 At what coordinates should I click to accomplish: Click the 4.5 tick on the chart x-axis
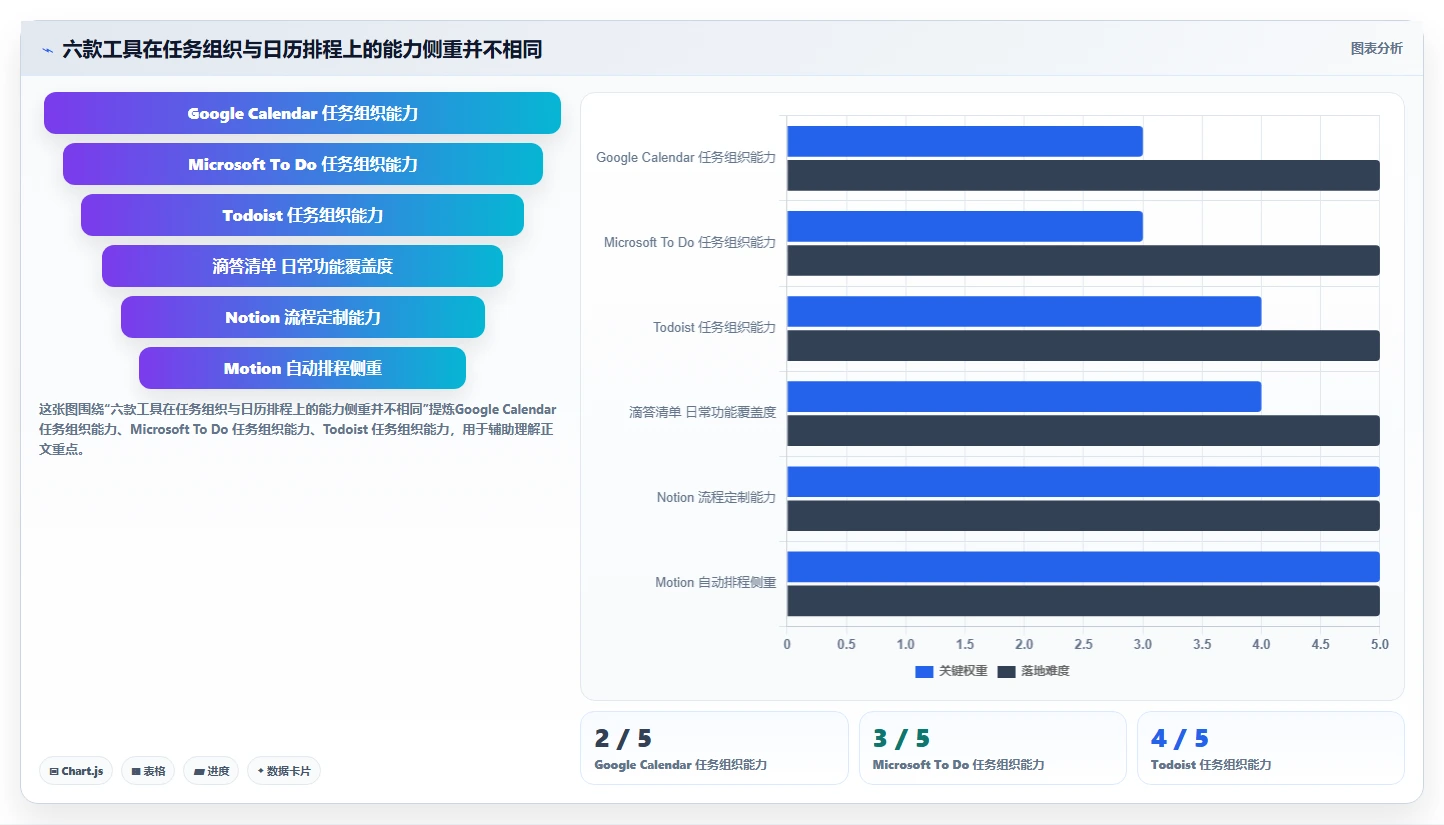click(x=1321, y=645)
